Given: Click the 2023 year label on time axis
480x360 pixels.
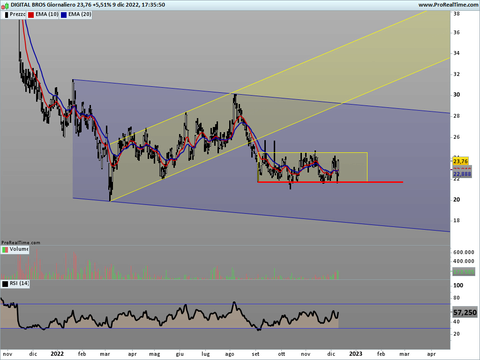Looking at the screenshot, I should 355,354.
